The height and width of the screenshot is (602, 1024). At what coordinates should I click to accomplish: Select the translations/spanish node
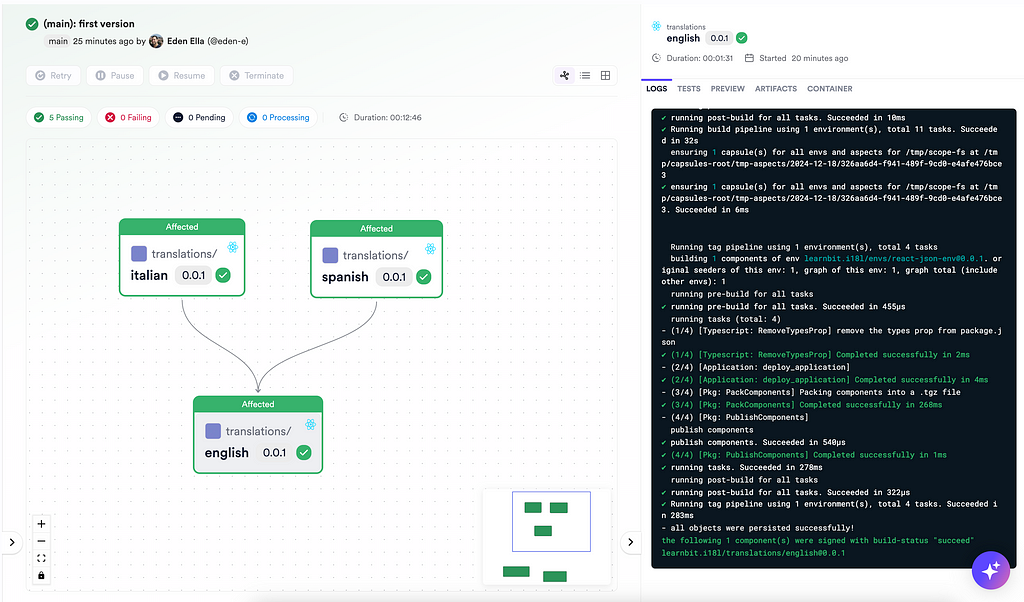[x=377, y=259]
